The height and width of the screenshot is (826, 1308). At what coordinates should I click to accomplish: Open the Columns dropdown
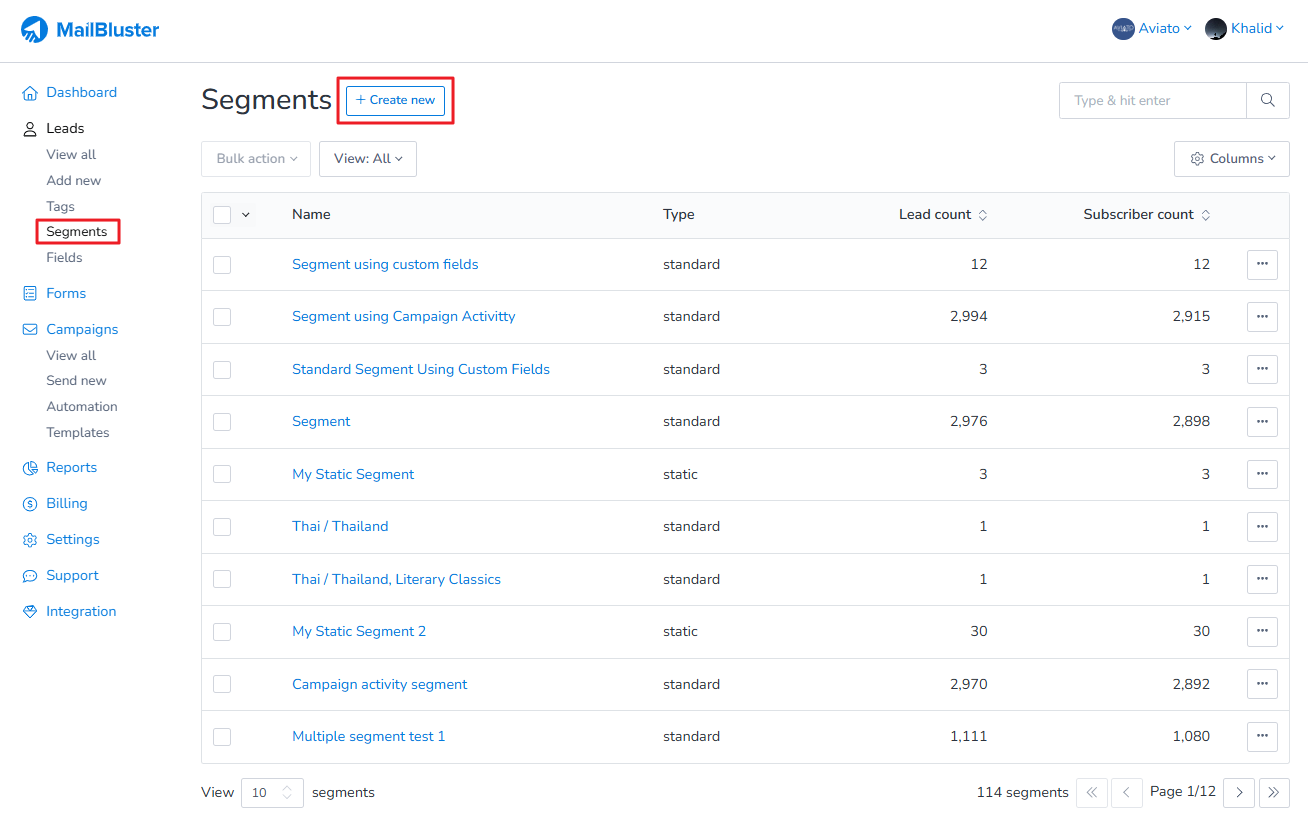[1231, 158]
